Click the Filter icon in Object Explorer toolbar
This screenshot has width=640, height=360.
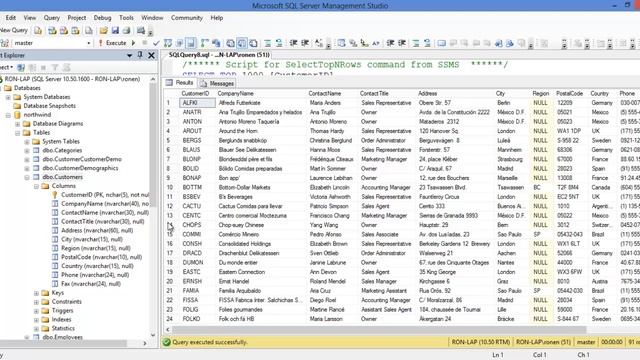[x=55, y=67]
